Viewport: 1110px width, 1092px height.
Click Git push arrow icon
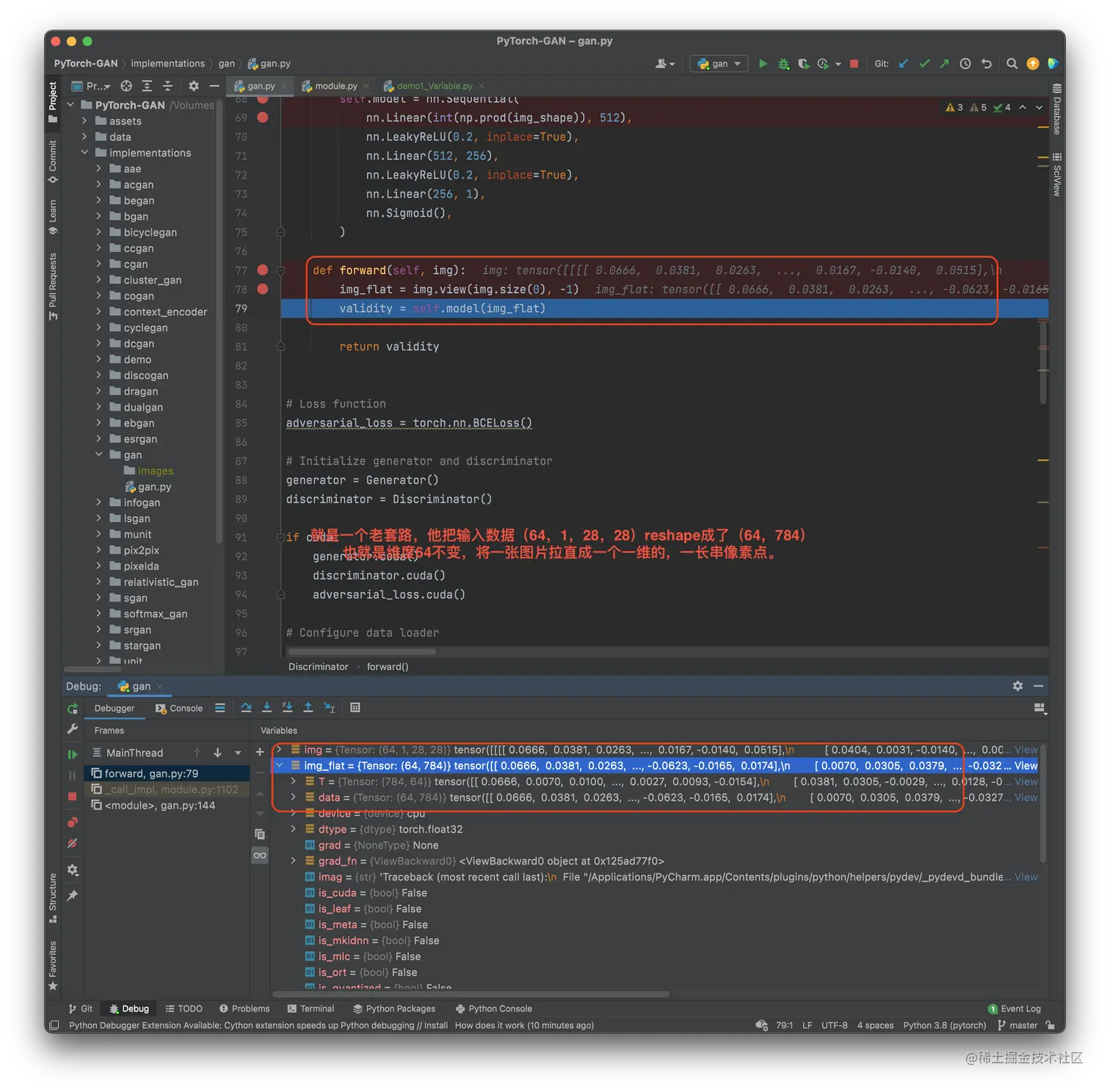(x=945, y=64)
